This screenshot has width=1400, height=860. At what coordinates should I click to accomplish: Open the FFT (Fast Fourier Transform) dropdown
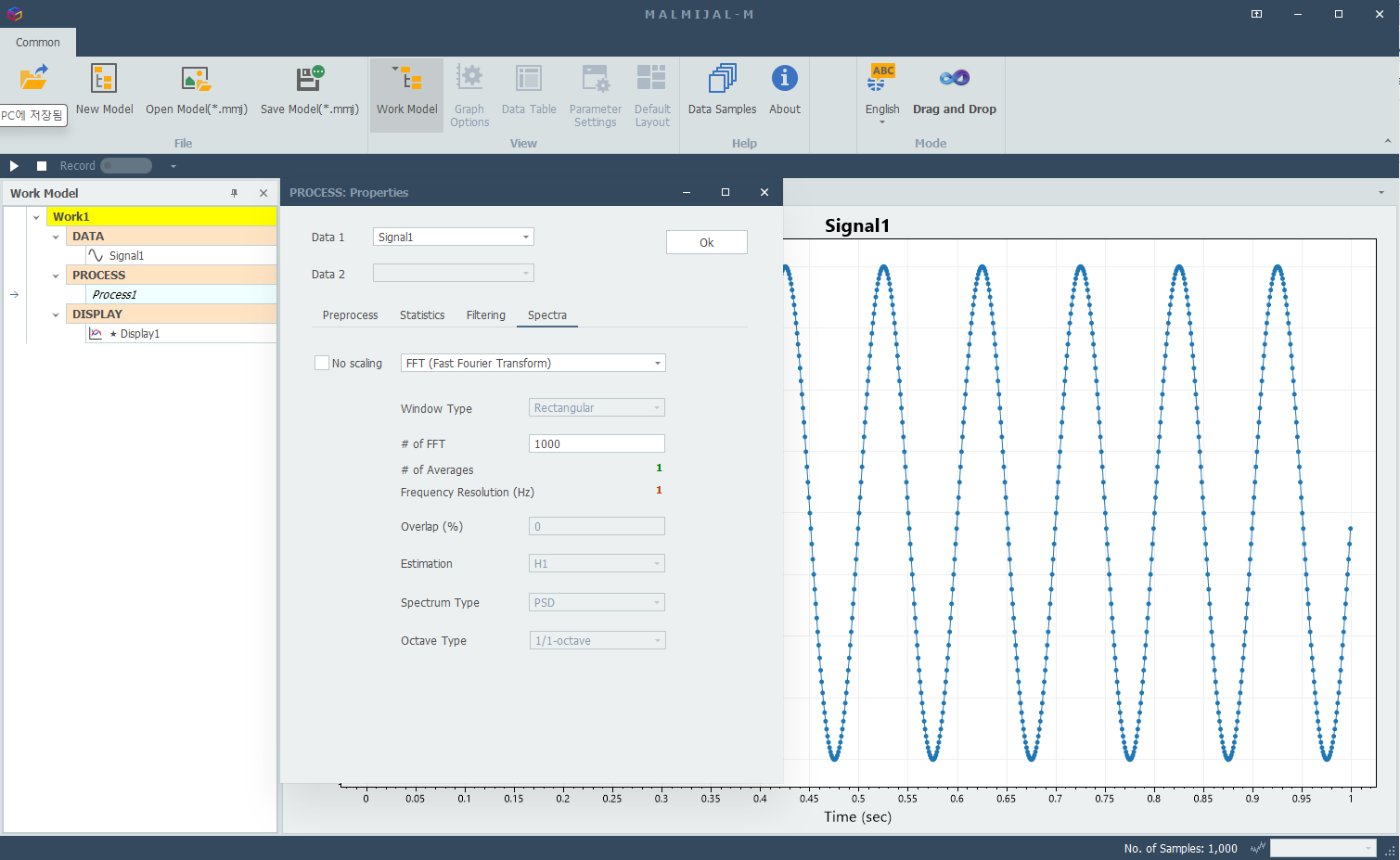(x=533, y=363)
